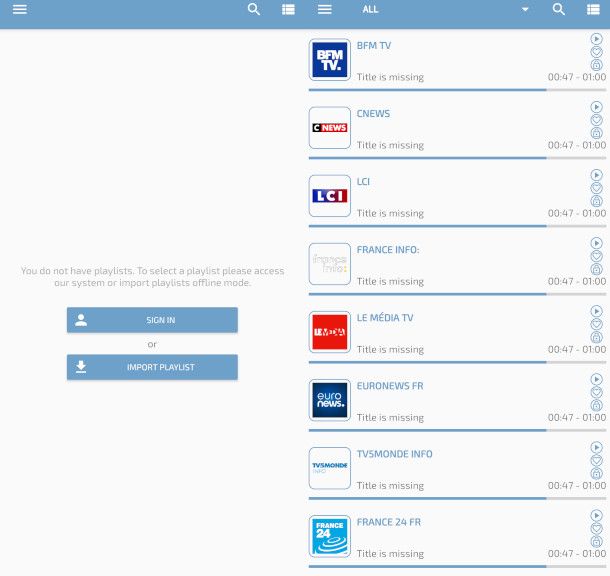Screen dimensions: 610x576
Task: Click the LCI program progress bar
Action: tap(457, 226)
